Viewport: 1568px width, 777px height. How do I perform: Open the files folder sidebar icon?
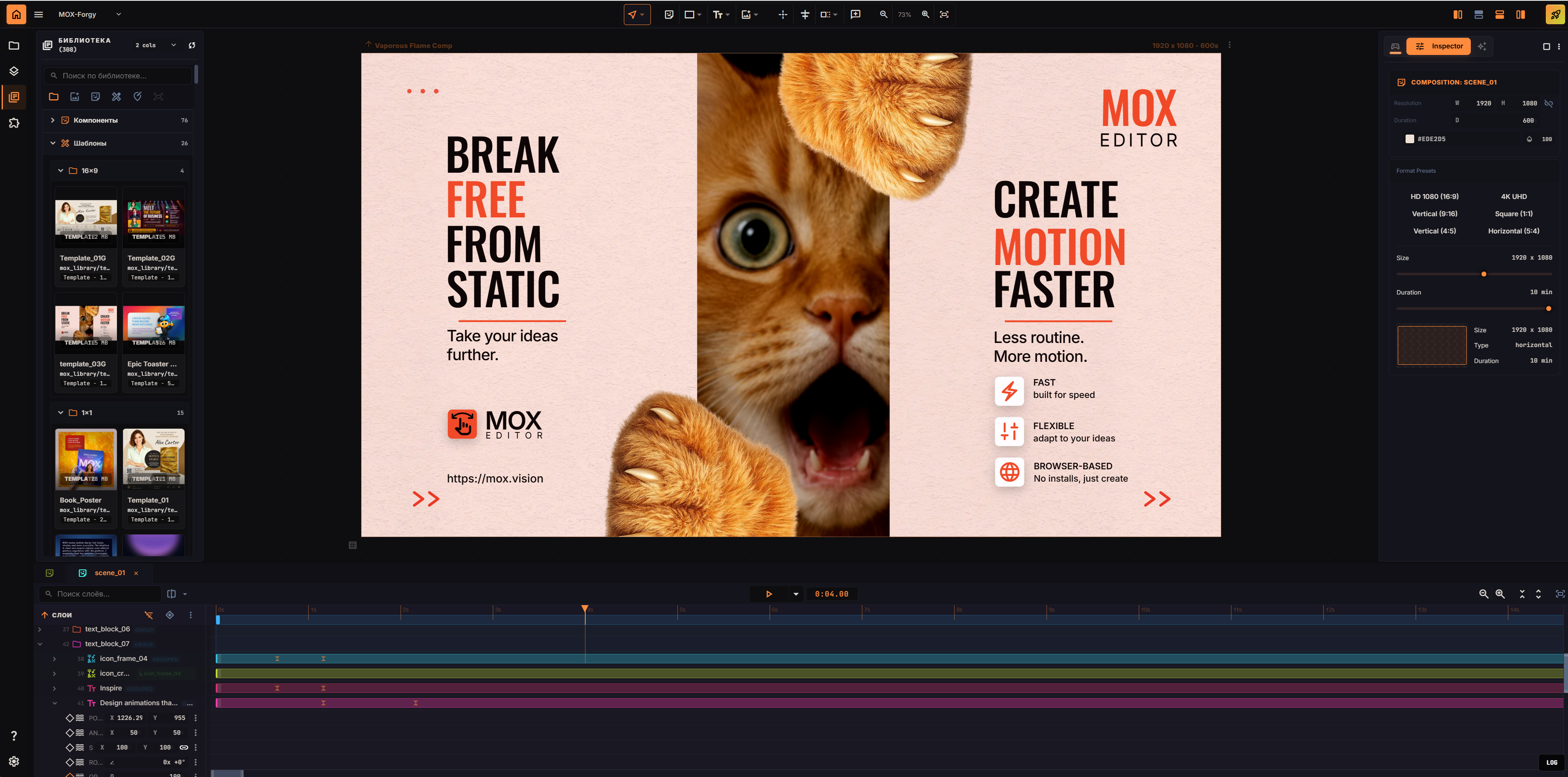pos(14,46)
